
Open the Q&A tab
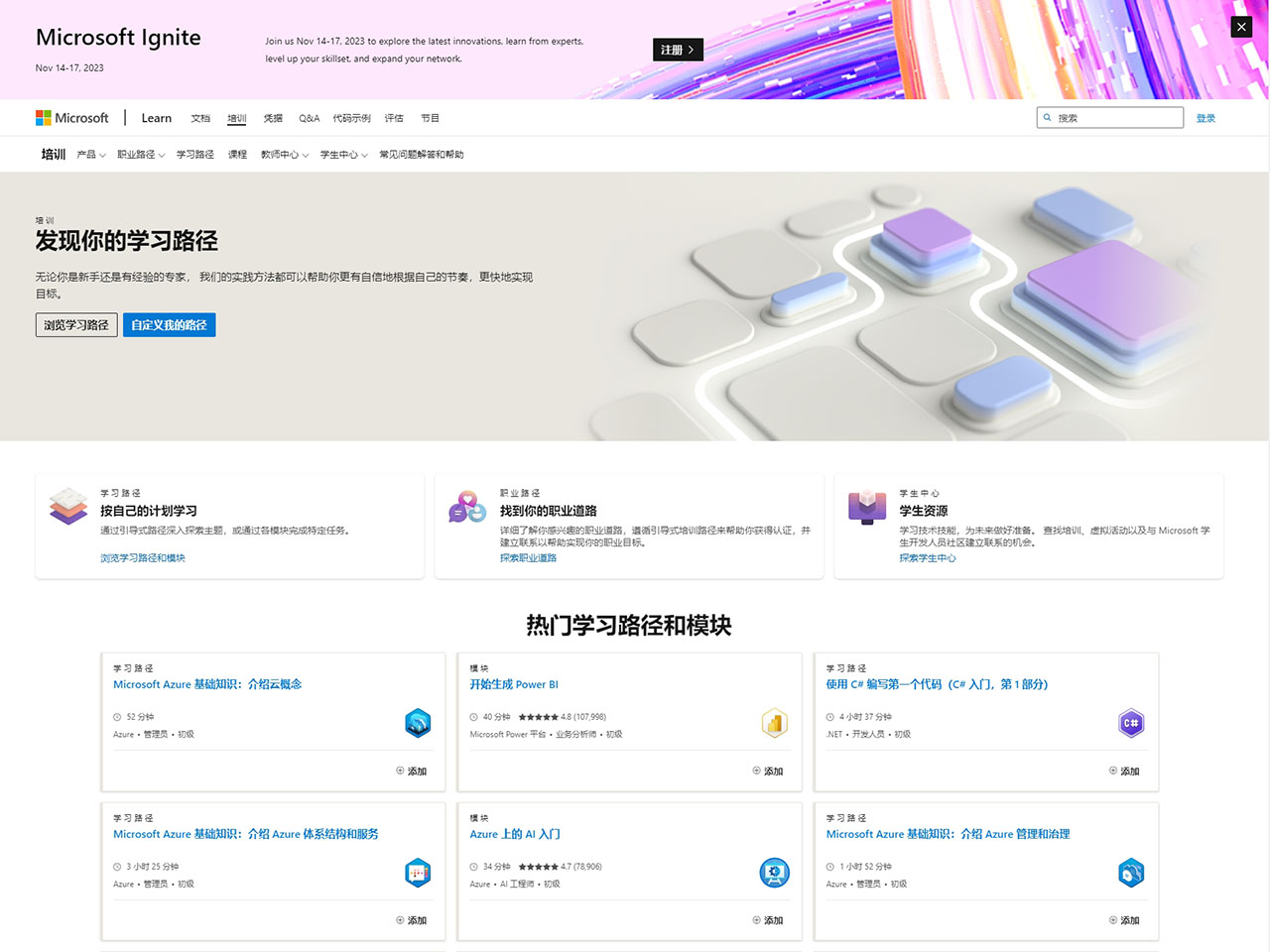click(x=310, y=118)
